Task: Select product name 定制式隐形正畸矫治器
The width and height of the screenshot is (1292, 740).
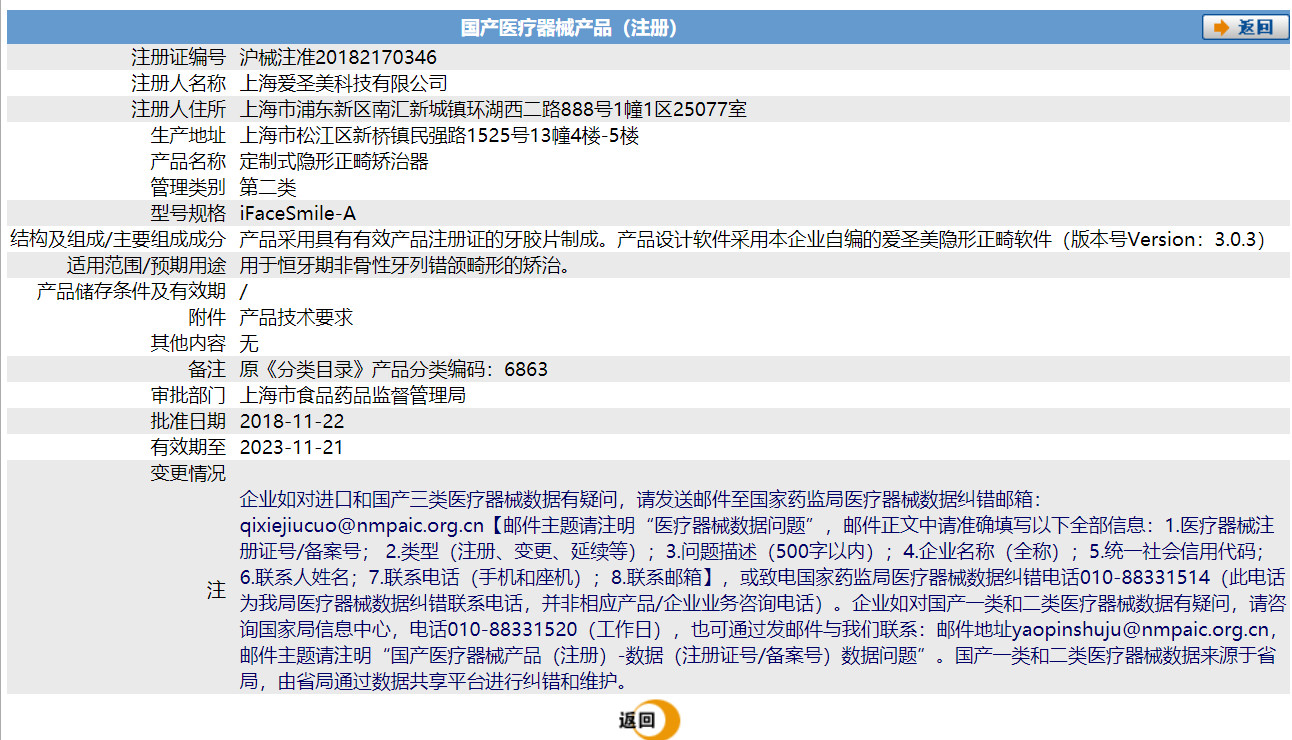Action: [334, 162]
